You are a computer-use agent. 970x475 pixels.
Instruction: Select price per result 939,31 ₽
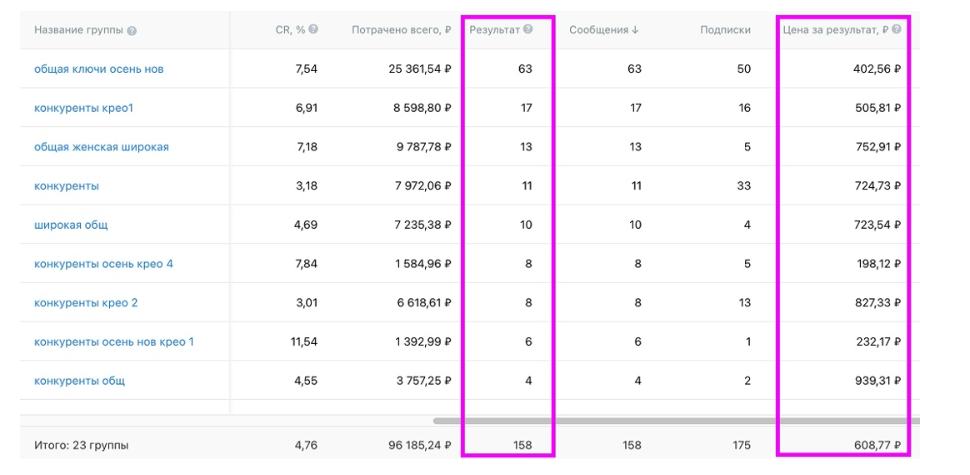point(877,381)
